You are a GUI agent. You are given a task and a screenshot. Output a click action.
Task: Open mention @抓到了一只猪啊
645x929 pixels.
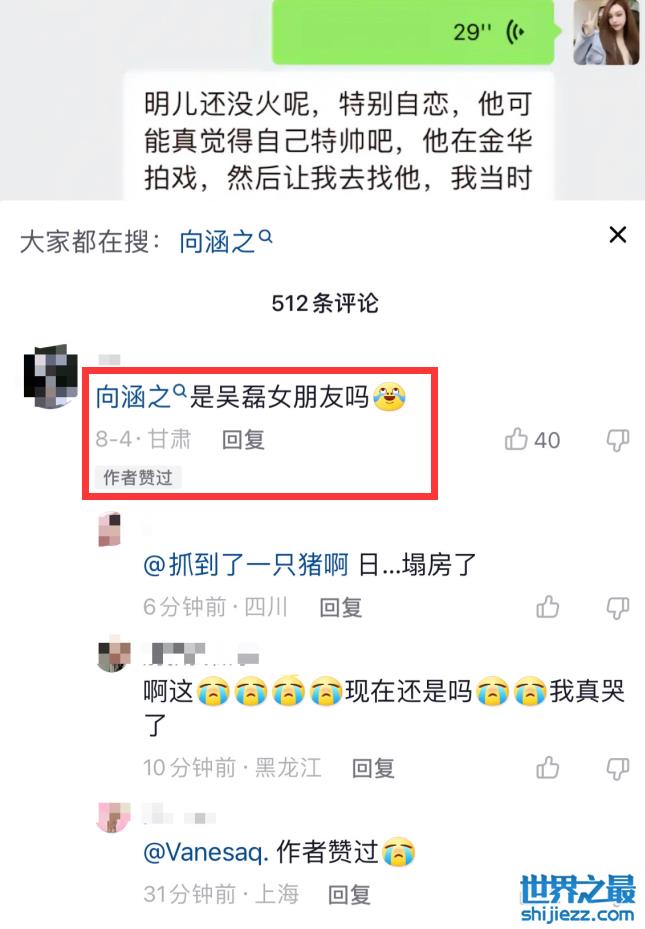(246, 565)
